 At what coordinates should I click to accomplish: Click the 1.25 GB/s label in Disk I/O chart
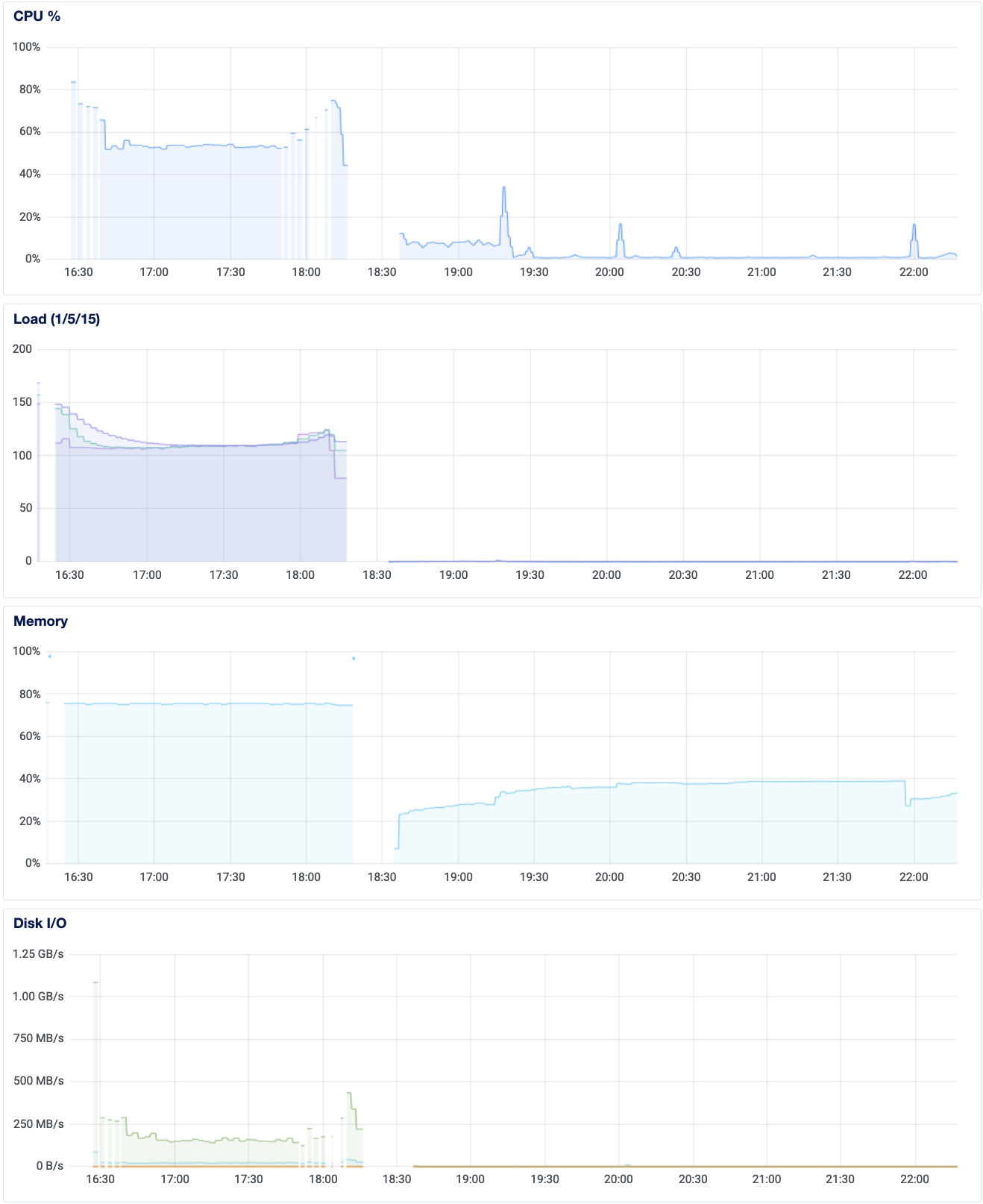tap(38, 954)
